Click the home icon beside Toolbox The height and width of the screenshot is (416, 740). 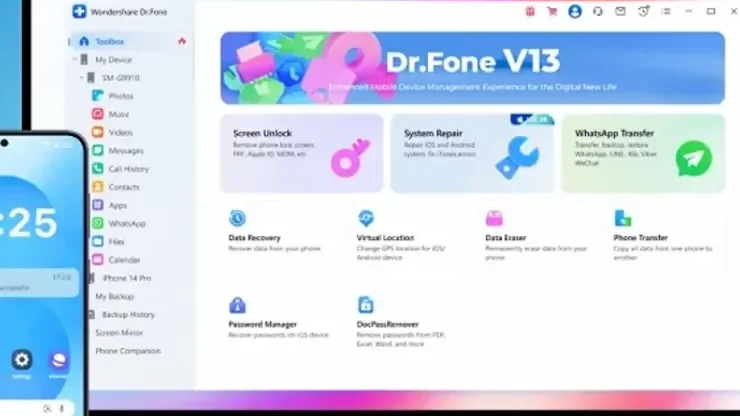click(x=84, y=42)
